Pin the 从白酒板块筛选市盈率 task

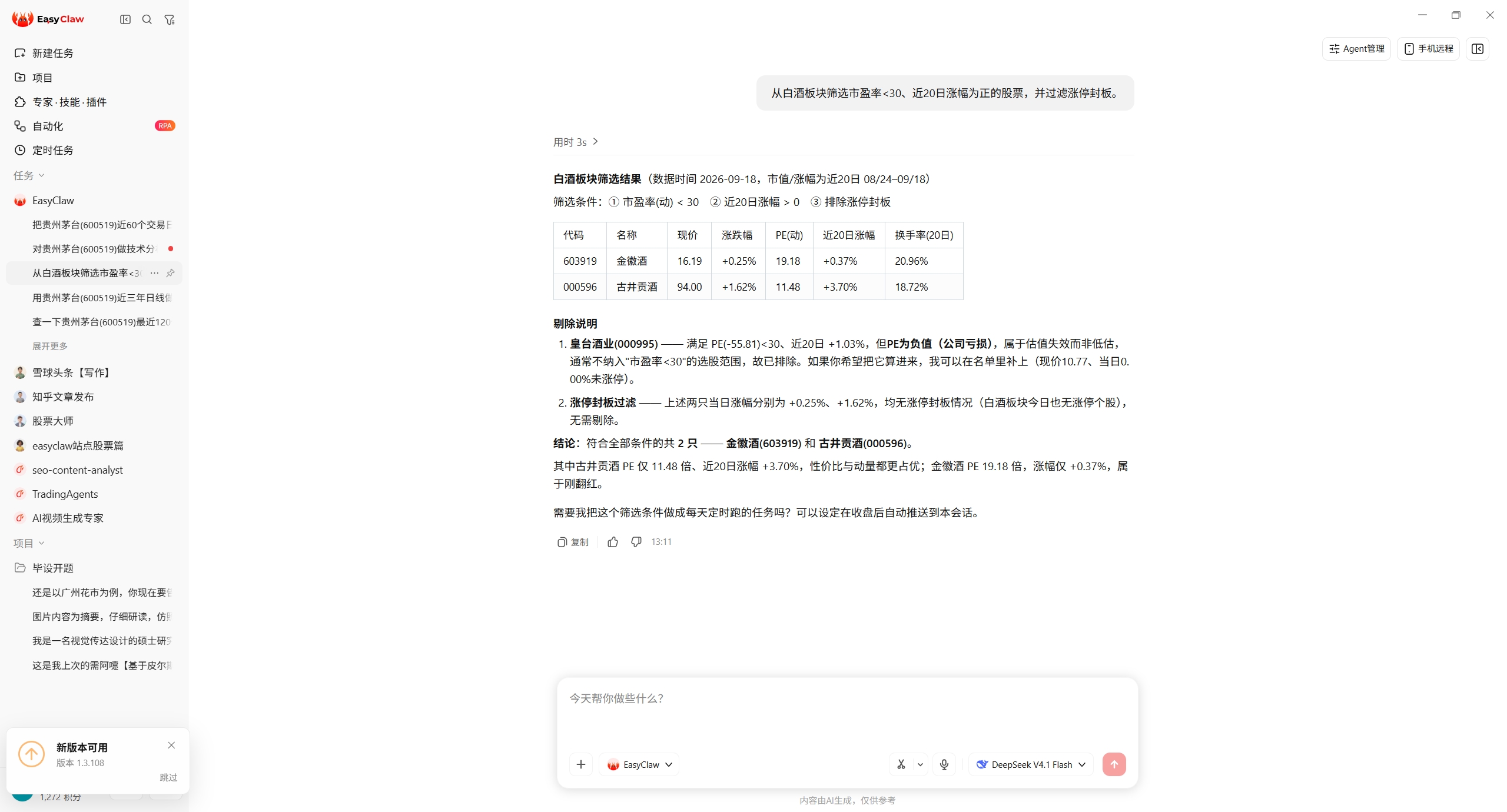click(170, 273)
